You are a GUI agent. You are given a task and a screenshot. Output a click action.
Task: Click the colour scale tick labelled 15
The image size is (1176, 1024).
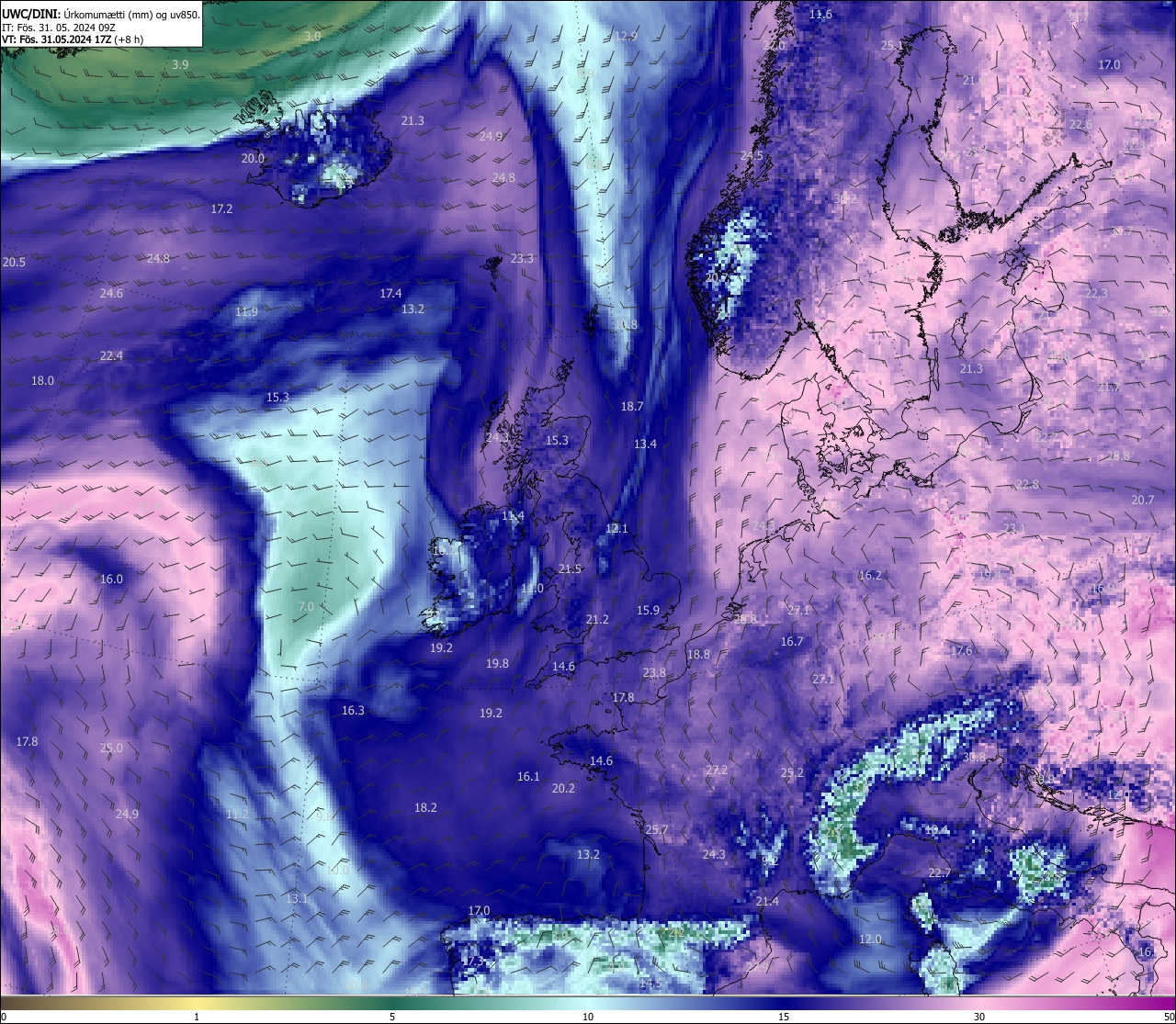coord(784,1017)
